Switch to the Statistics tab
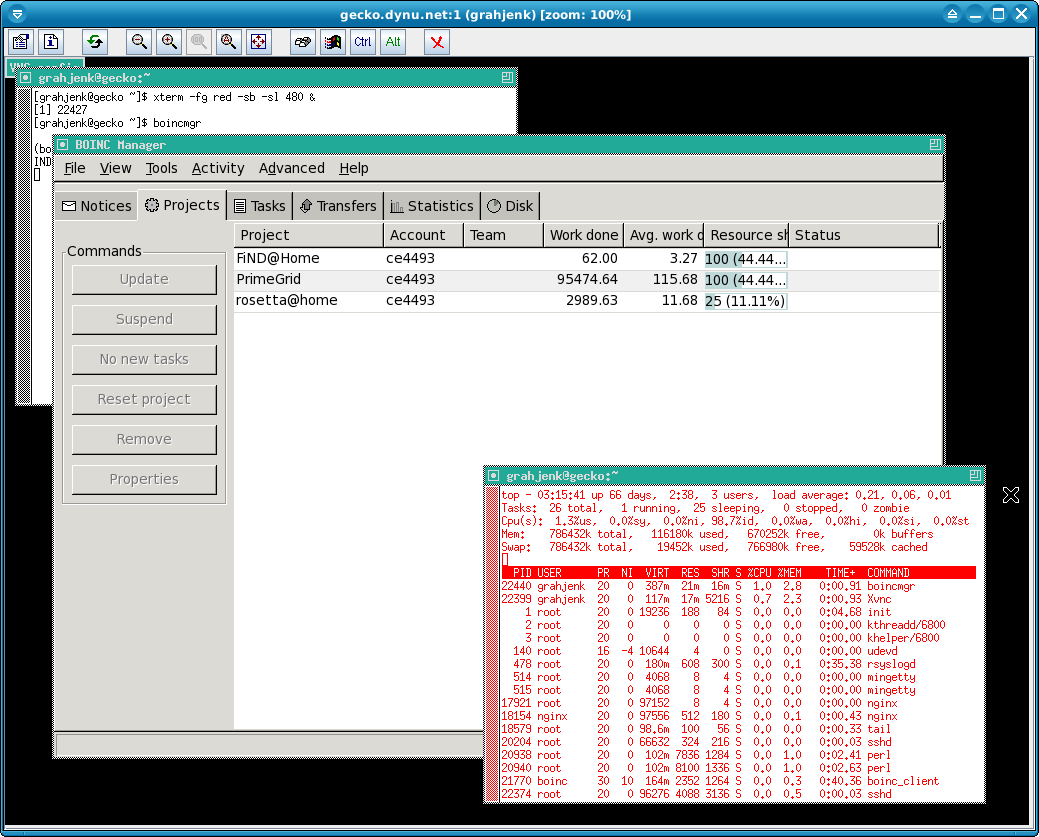Viewport: 1039px width, 837px height. coord(432,206)
